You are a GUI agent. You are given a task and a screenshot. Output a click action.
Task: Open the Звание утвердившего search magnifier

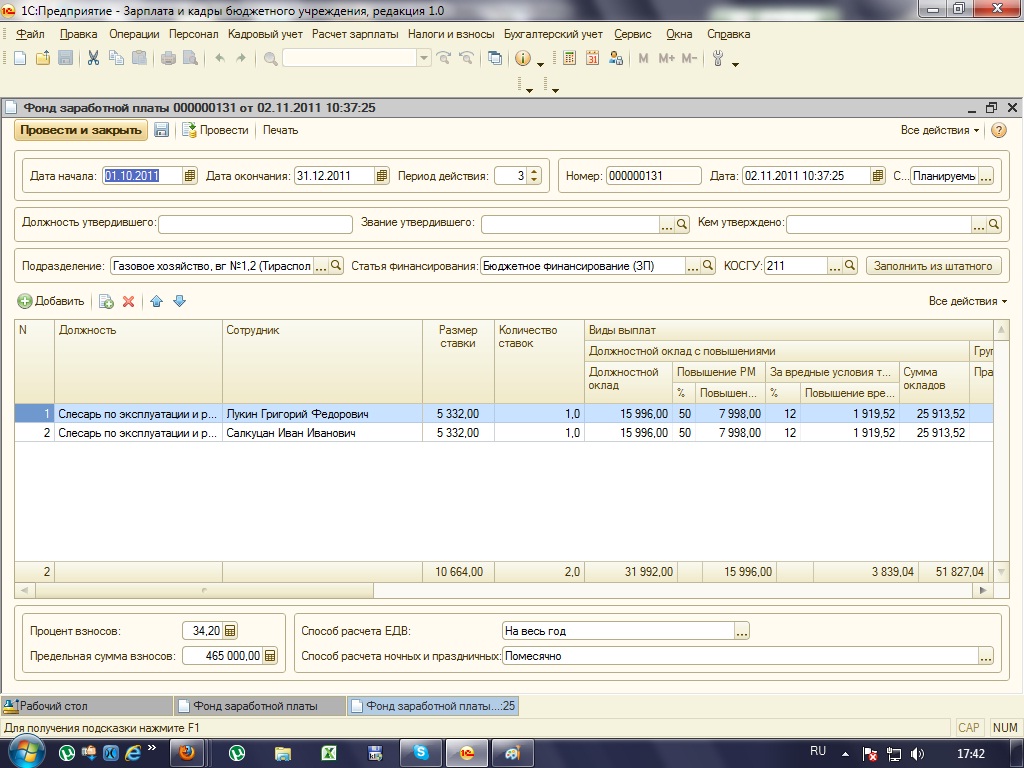coord(682,224)
